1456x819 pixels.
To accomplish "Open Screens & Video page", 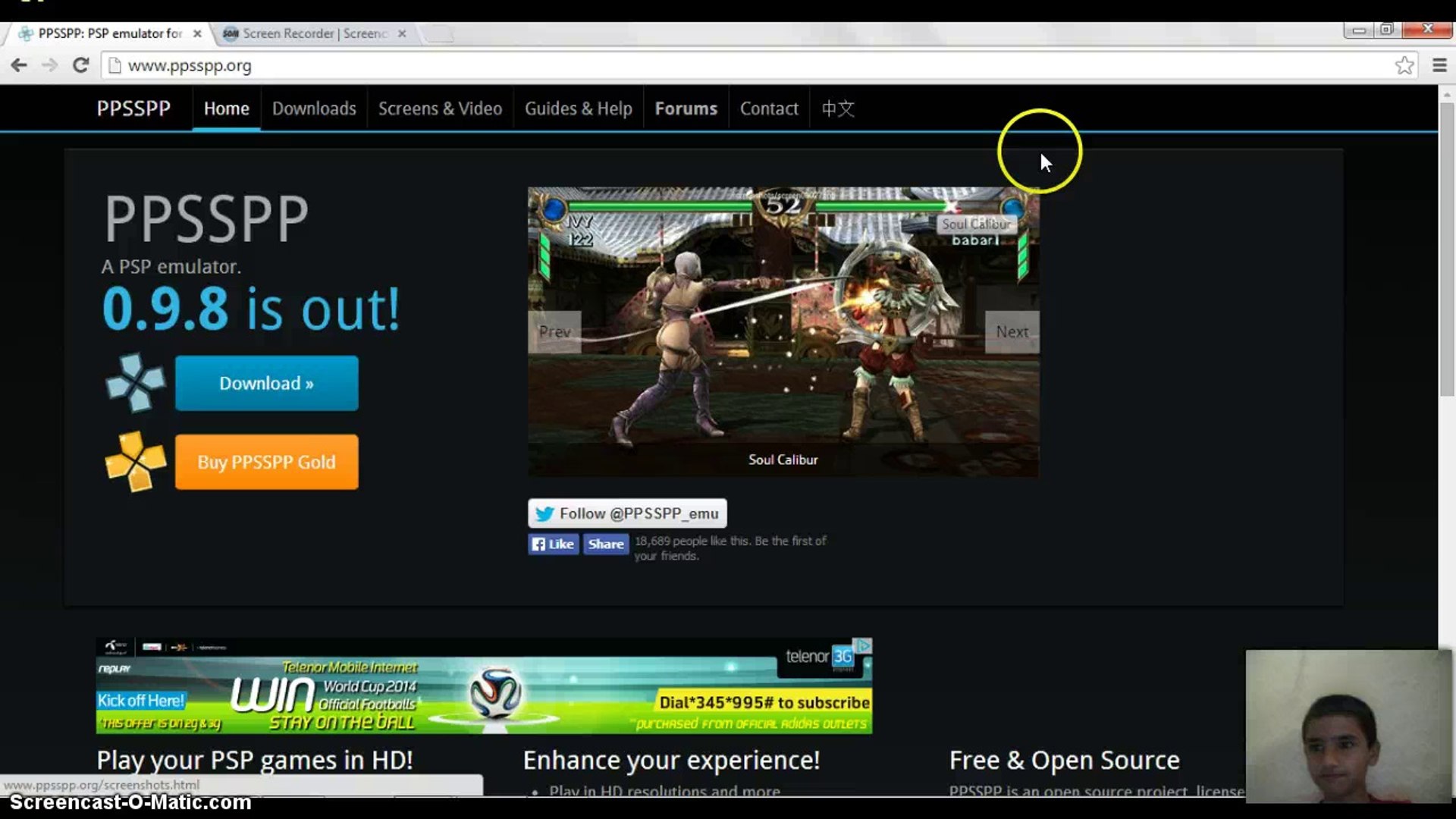I will [x=440, y=108].
